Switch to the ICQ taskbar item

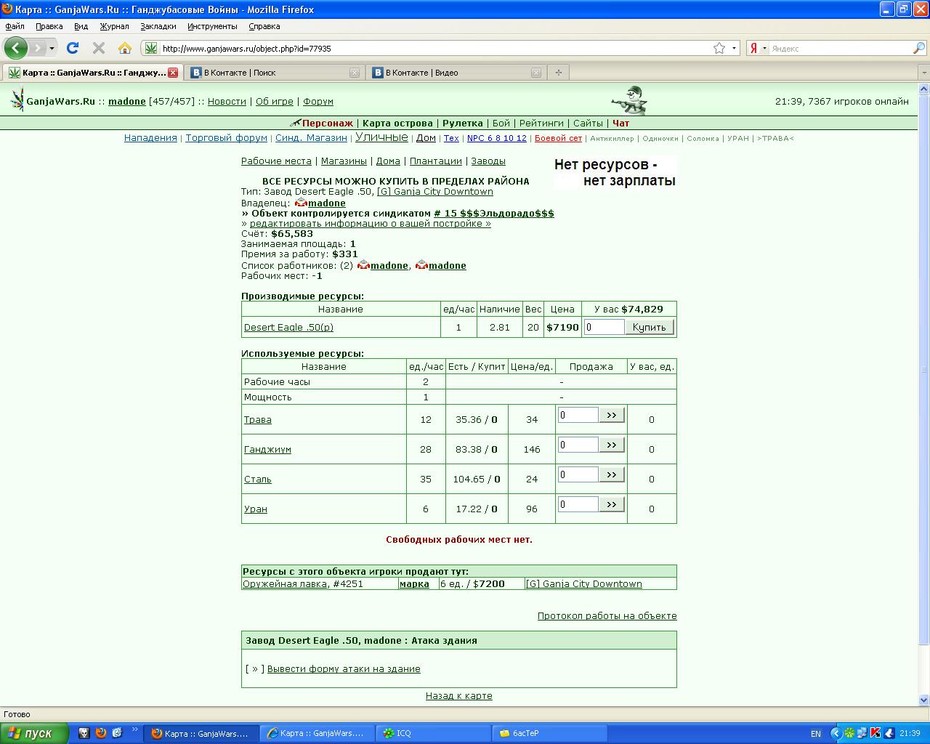coord(433,733)
